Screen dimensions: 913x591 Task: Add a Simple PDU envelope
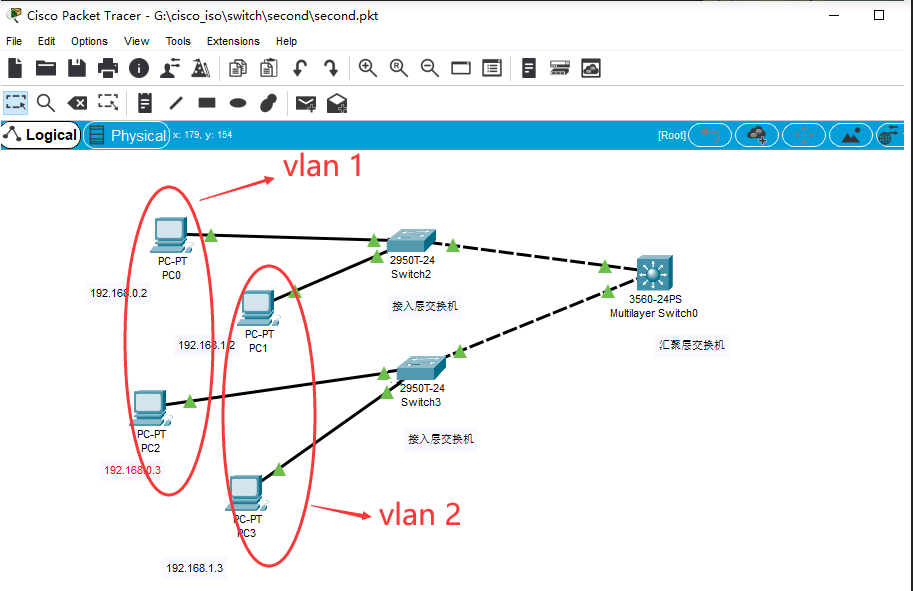[306, 104]
